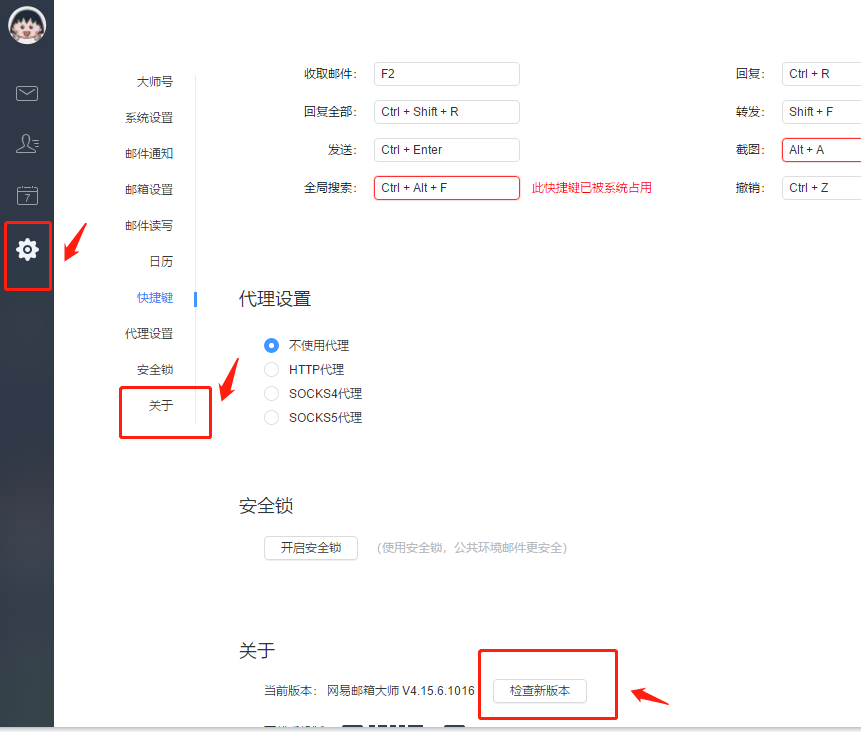Open settings via the gear icon

click(x=27, y=249)
